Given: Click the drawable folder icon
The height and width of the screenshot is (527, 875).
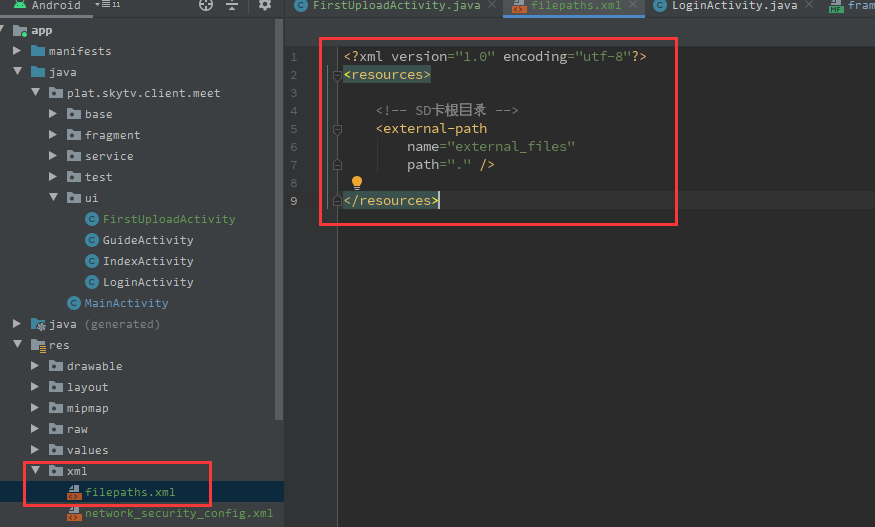Looking at the screenshot, I should click(56, 366).
